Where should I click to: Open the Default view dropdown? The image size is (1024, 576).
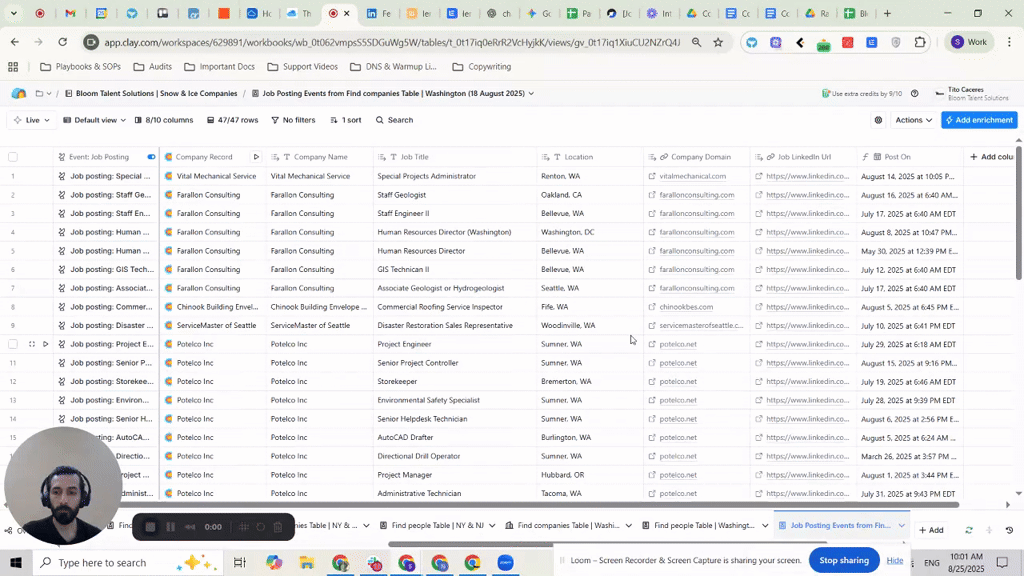95,120
